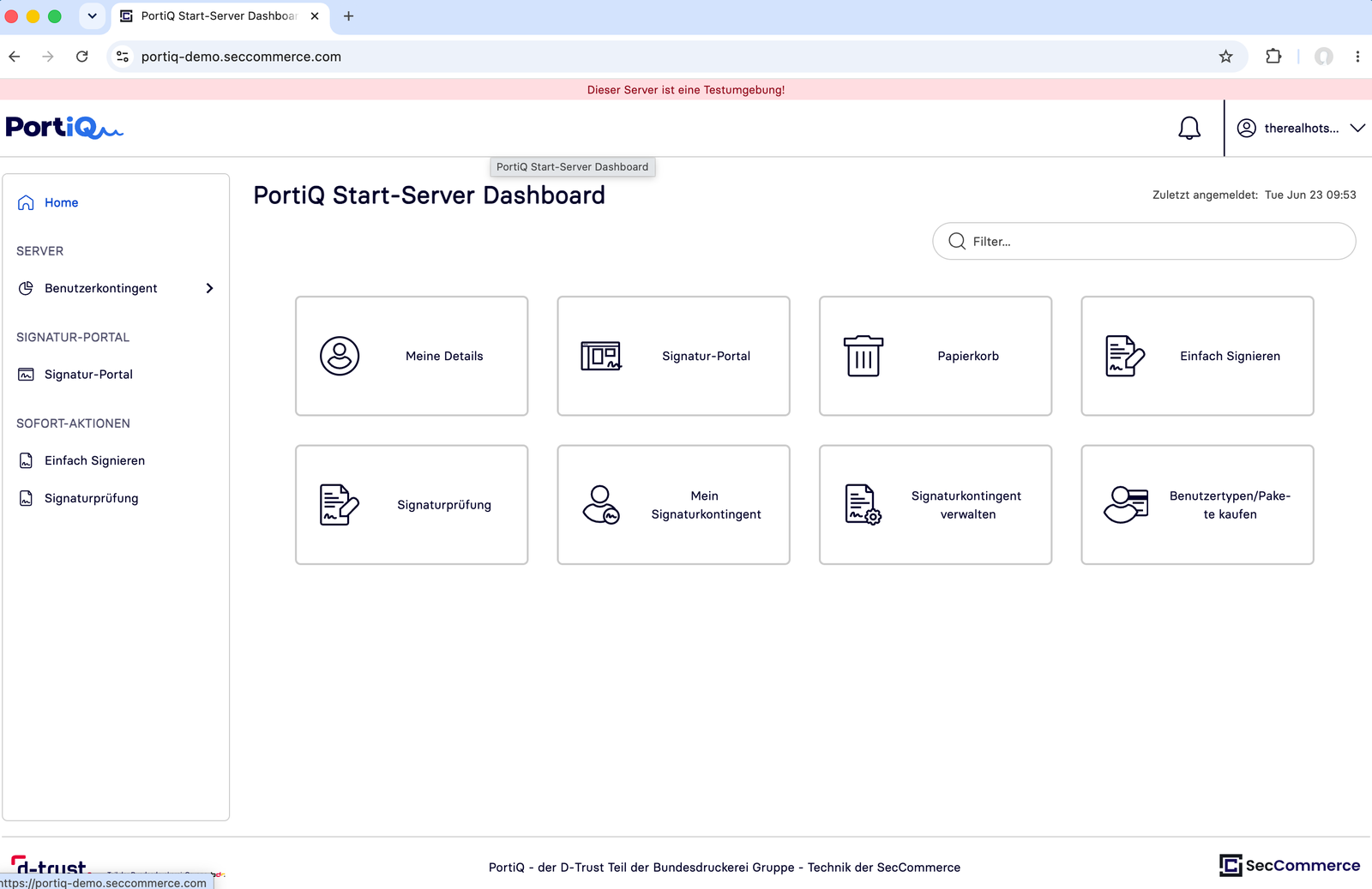
Task: Click the Signatur-Portal tile icon
Action: pyautogui.click(x=601, y=356)
